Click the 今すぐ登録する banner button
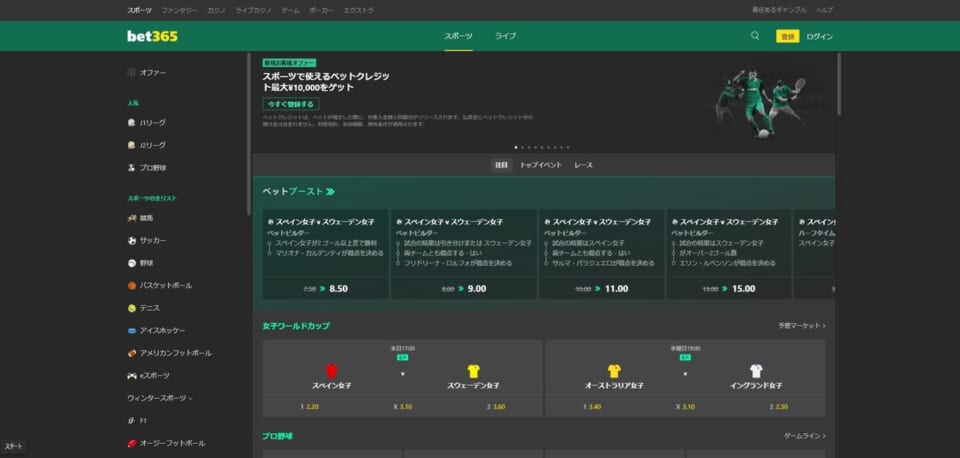Image resolution: width=960 pixels, height=458 pixels. click(291, 104)
